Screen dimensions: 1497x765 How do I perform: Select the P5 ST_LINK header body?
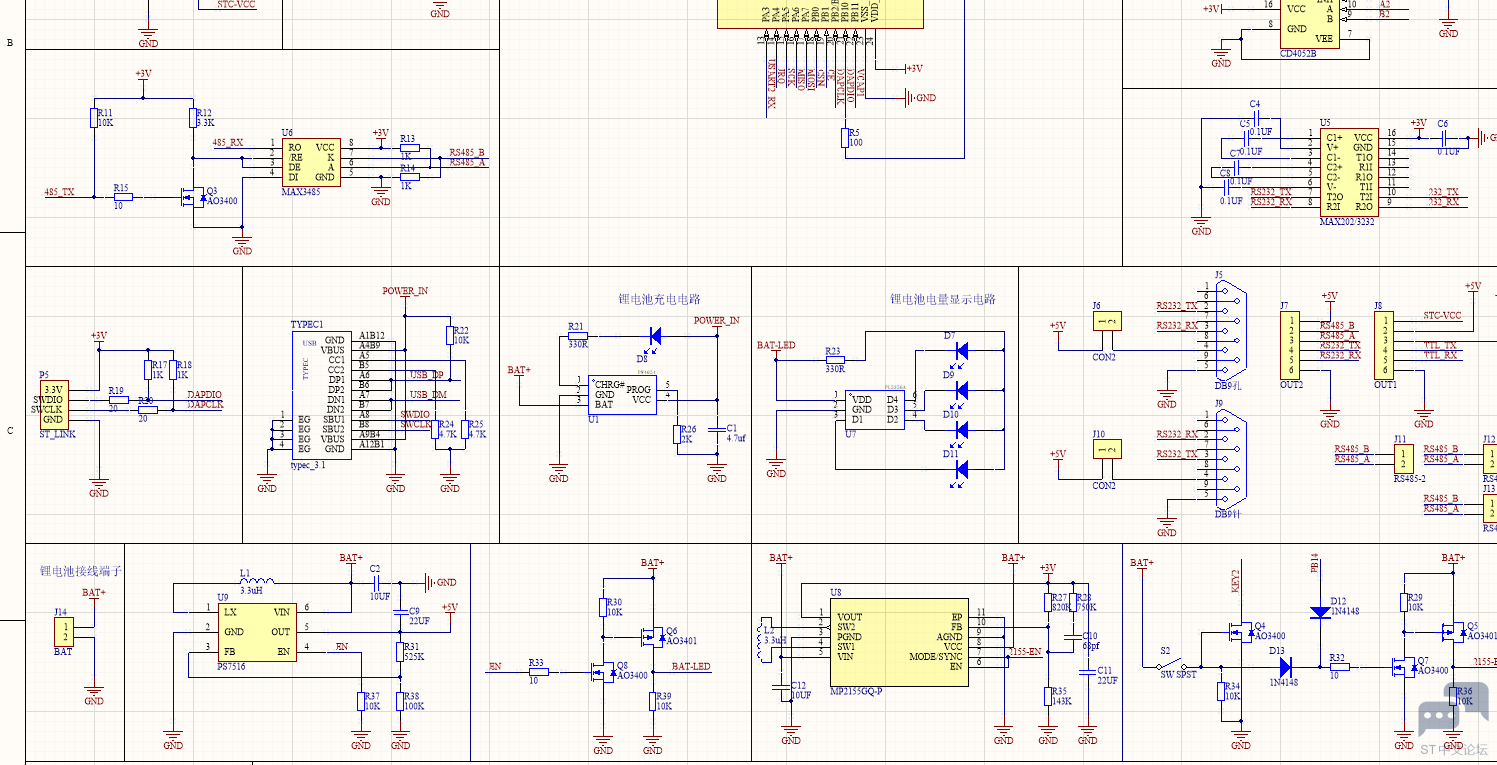tap(55, 404)
